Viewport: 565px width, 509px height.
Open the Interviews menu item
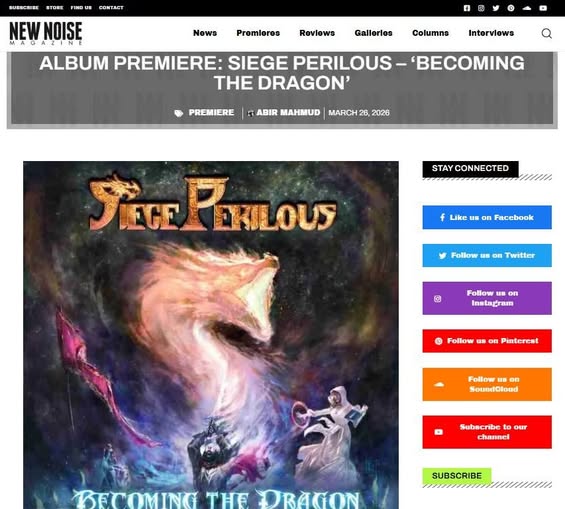491,33
